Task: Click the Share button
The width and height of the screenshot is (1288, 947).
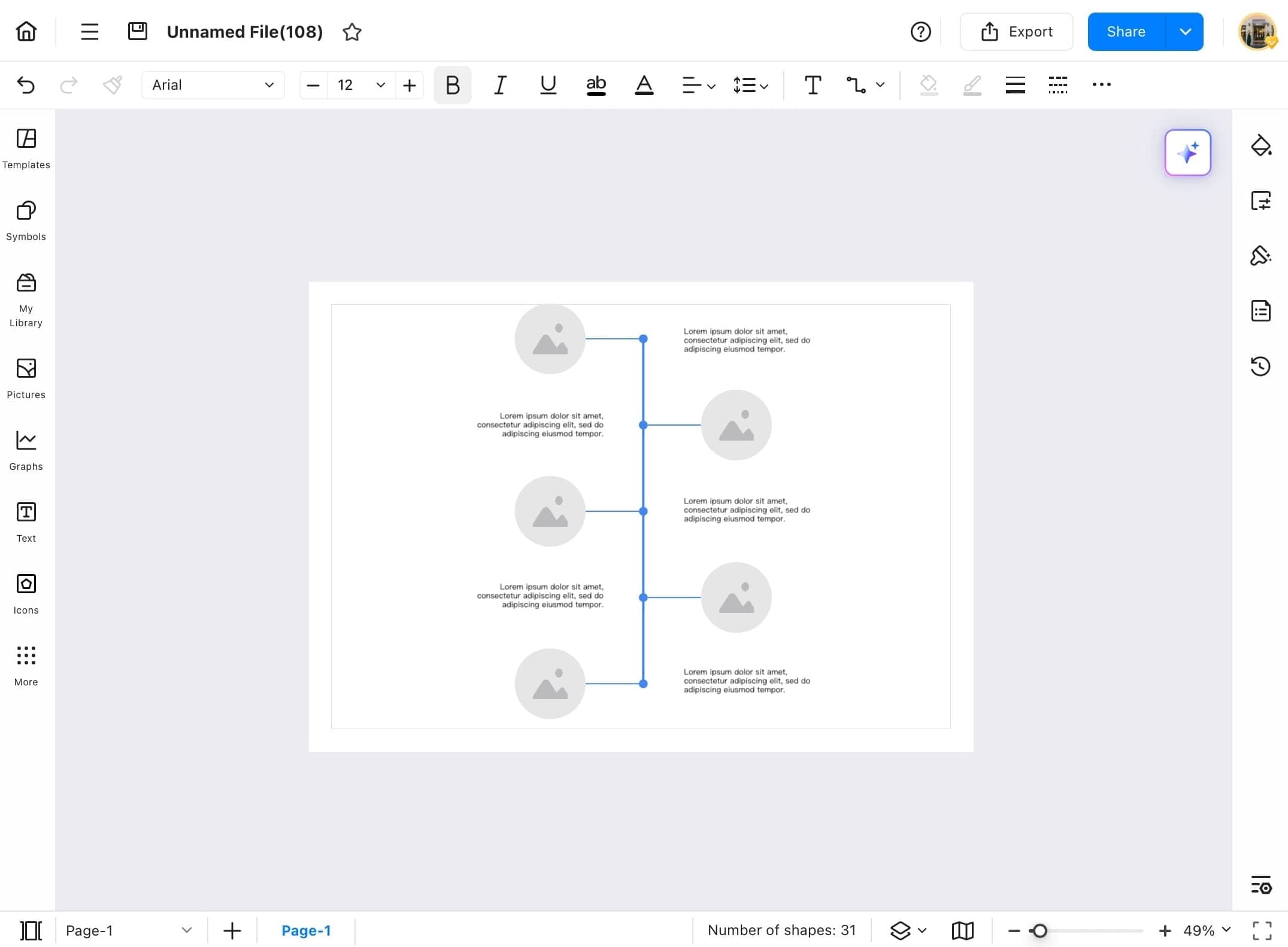Action: tap(1125, 32)
